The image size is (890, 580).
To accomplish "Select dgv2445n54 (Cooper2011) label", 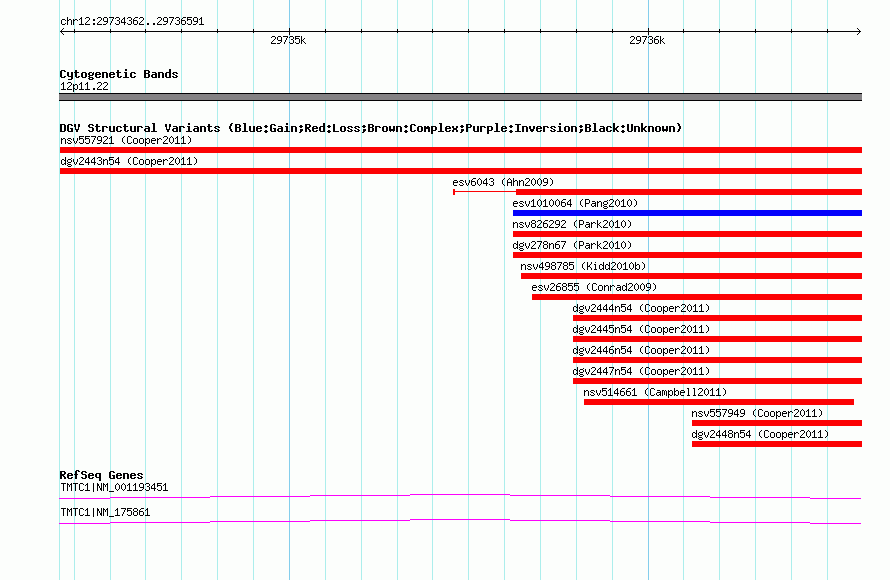I will 641,329.
